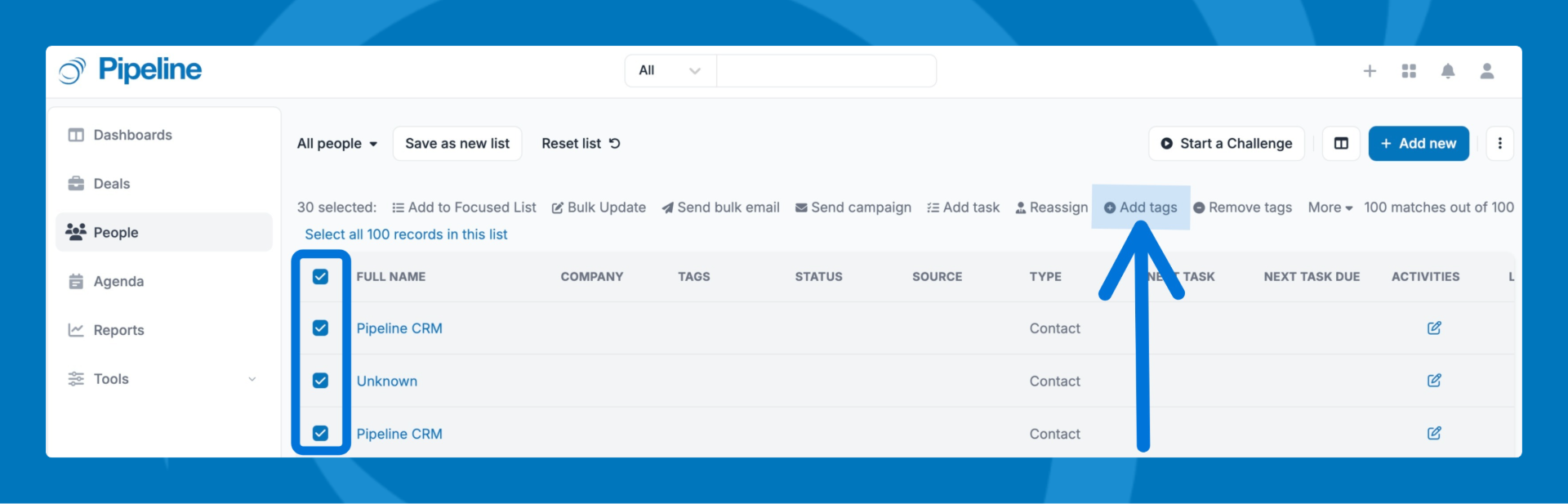The height and width of the screenshot is (504, 1568).
Task: Sort by the SOURCE column header
Action: click(x=938, y=277)
